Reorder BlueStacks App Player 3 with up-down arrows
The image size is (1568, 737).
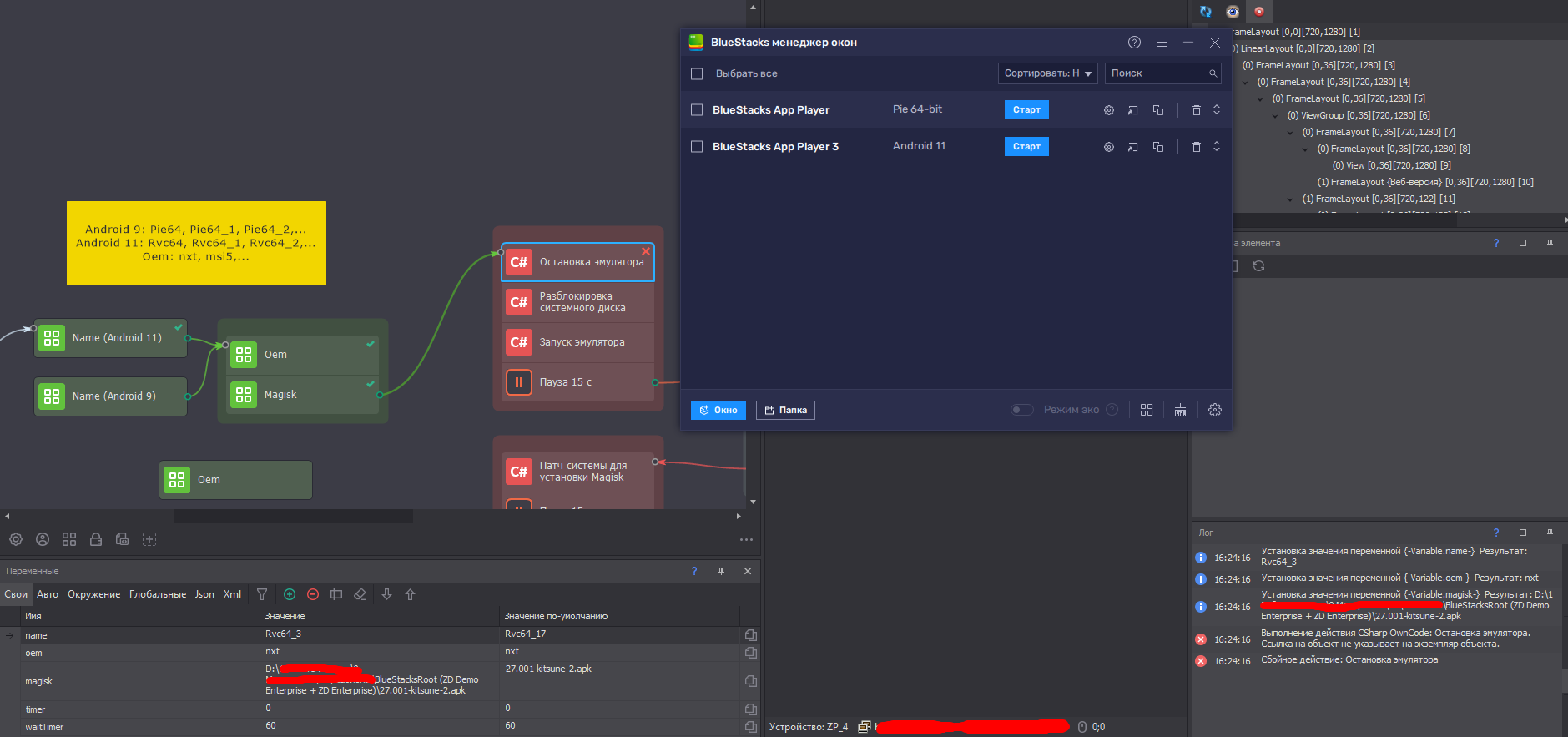1217,147
